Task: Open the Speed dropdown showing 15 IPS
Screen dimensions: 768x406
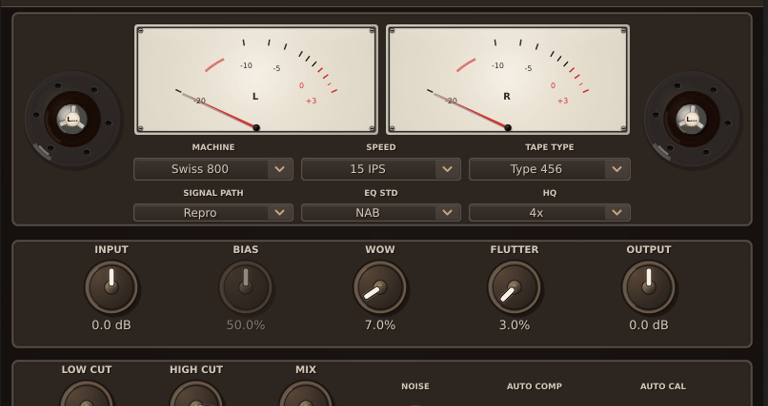Action: tap(381, 169)
